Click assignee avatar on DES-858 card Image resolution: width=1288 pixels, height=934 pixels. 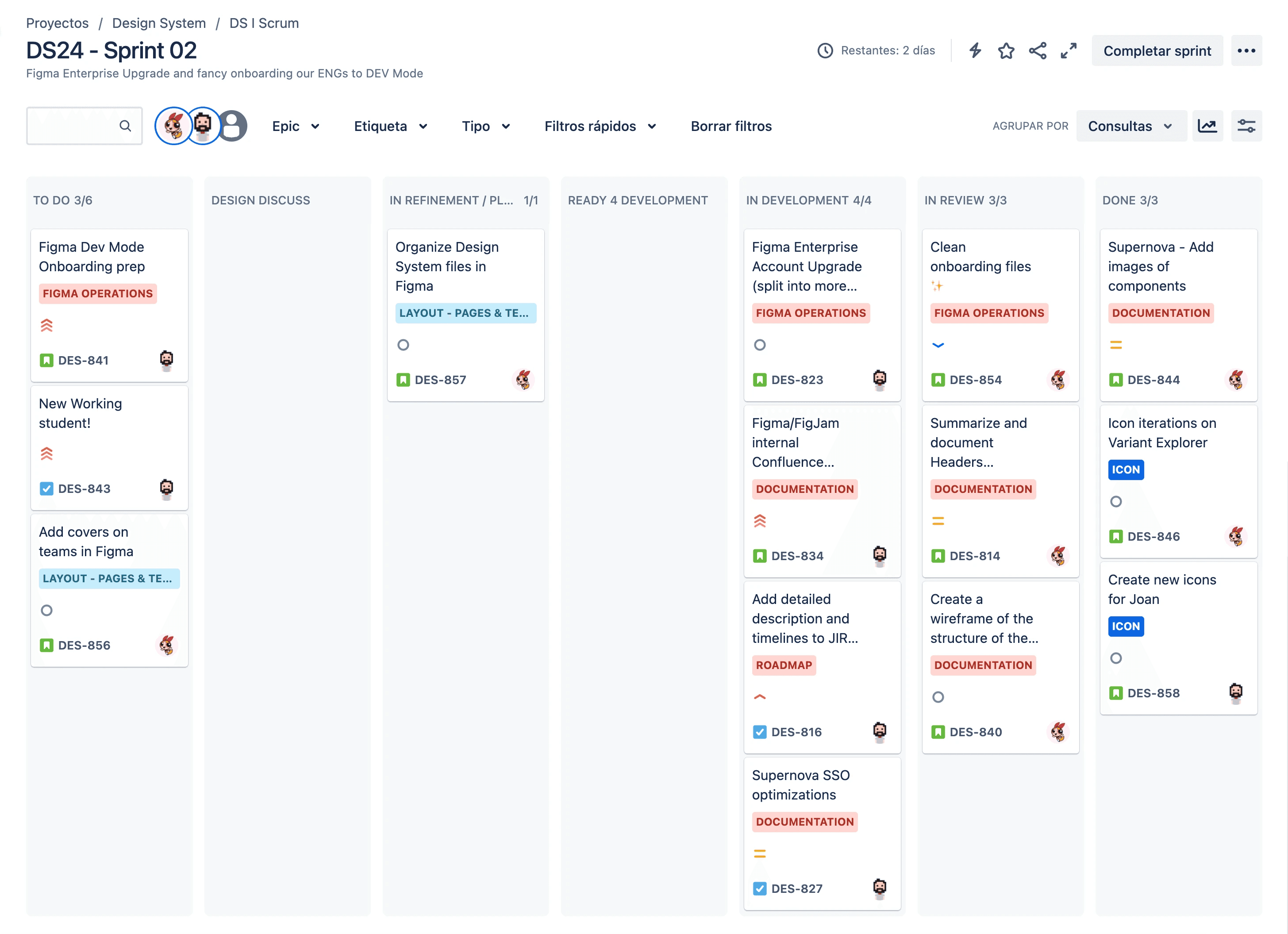coord(1235,693)
